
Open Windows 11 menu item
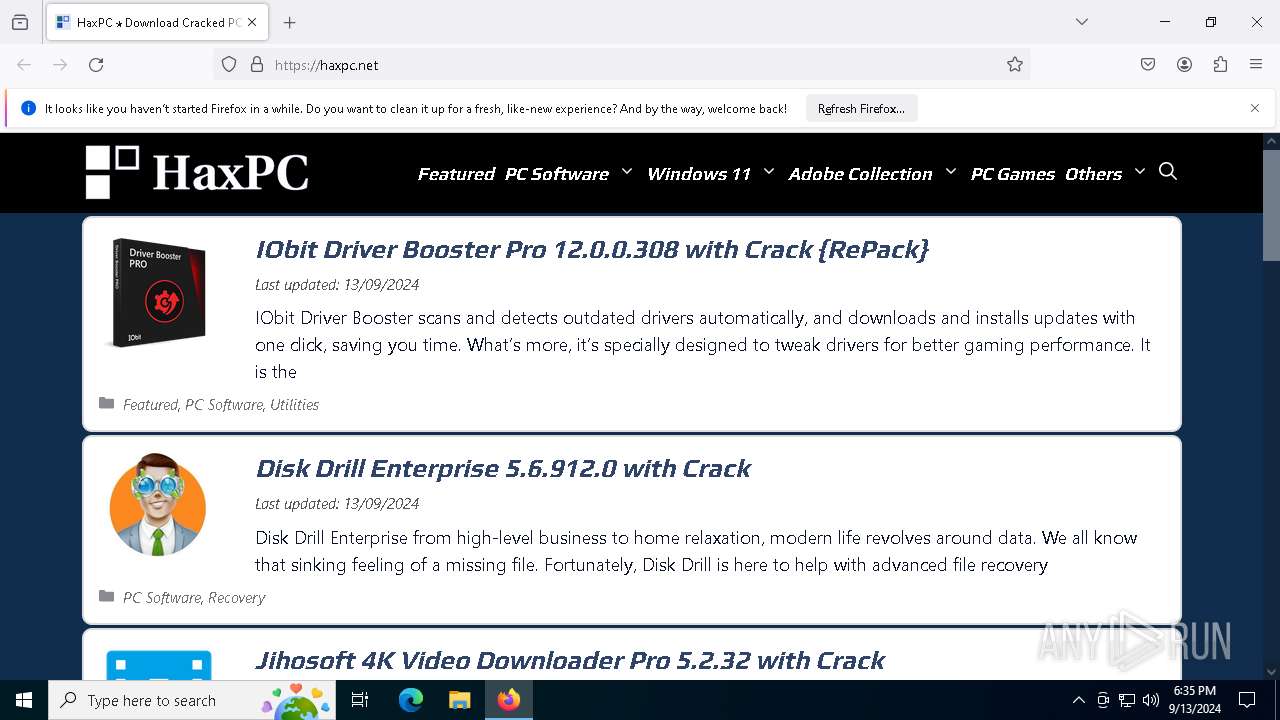point(699,174)
